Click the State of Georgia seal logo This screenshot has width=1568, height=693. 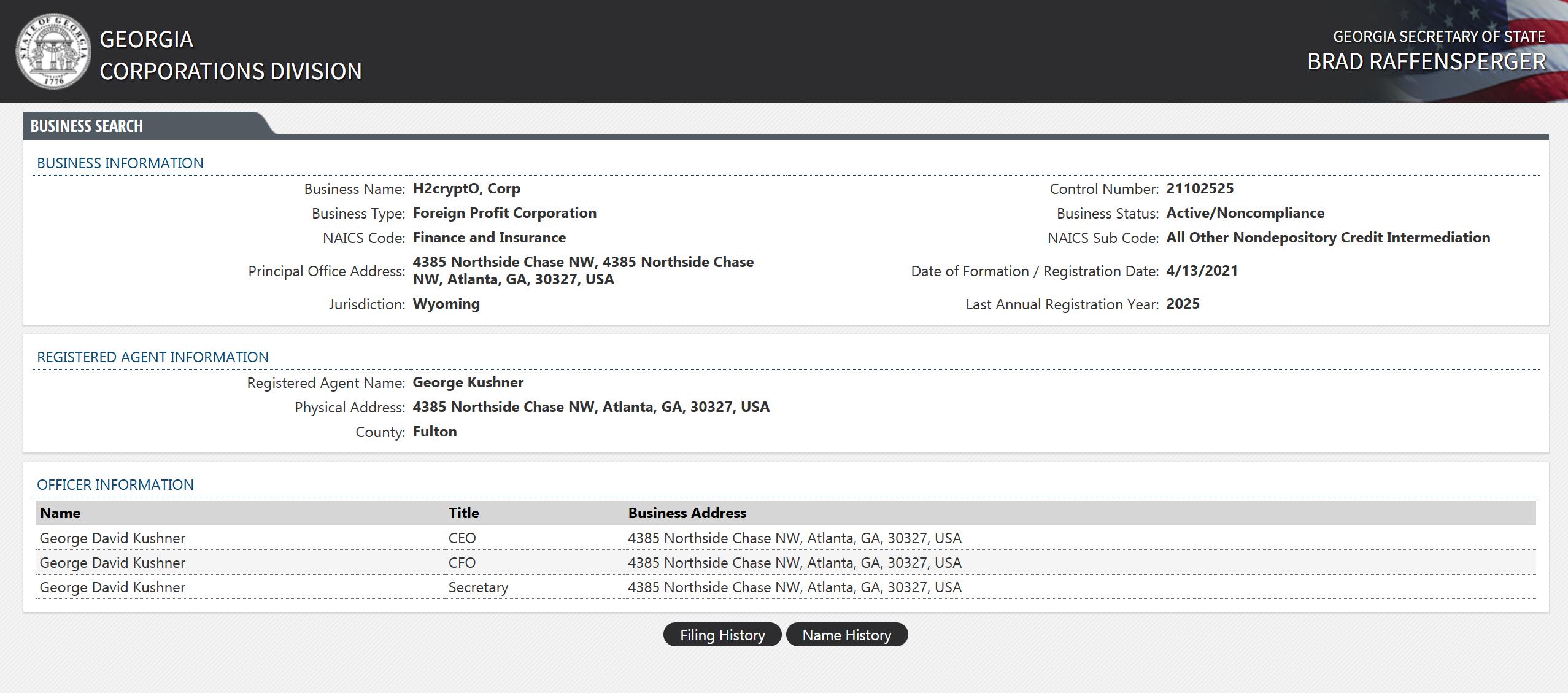point(53,52)
